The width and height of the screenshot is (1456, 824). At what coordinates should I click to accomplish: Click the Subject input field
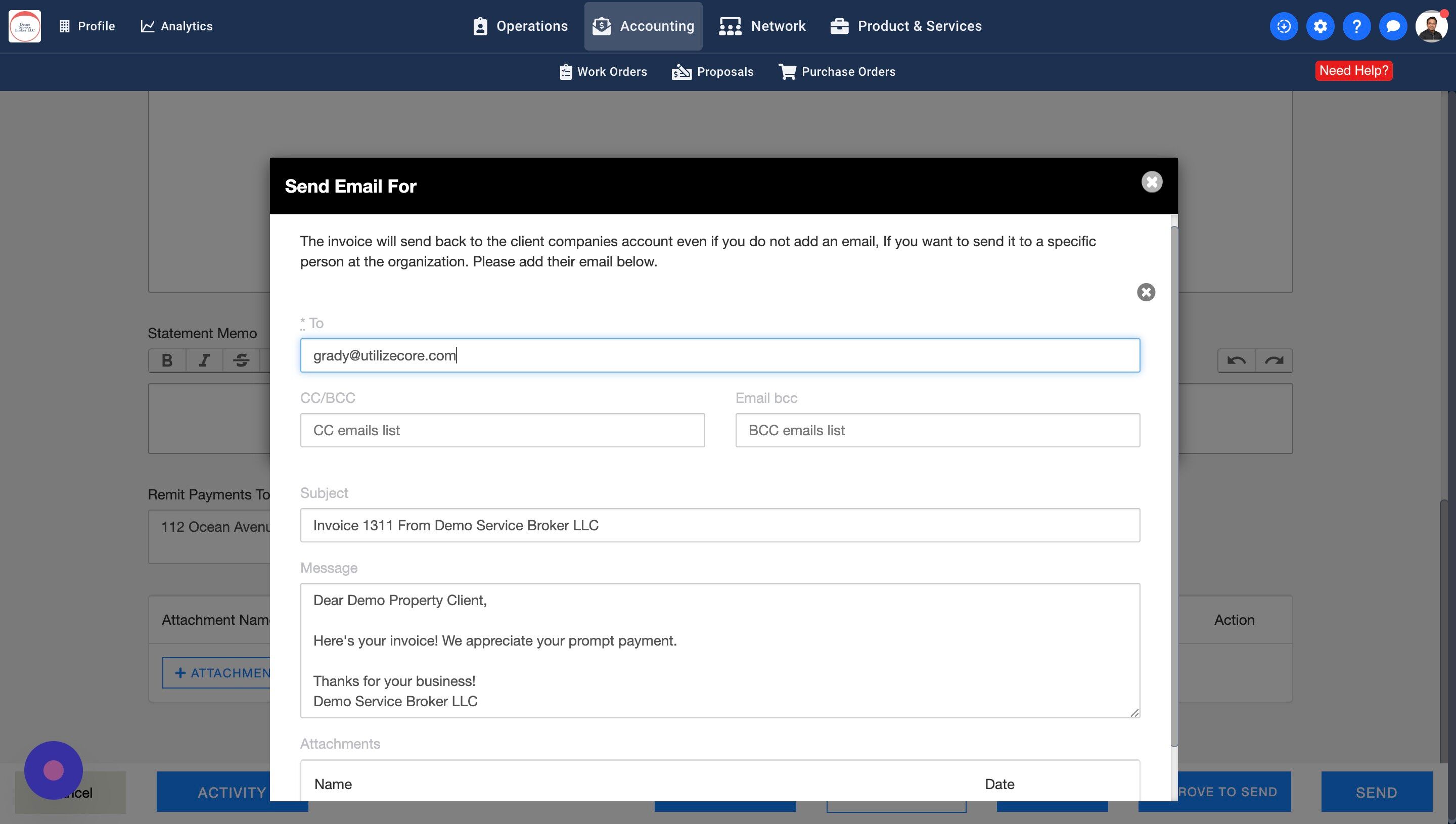point(720,525)
